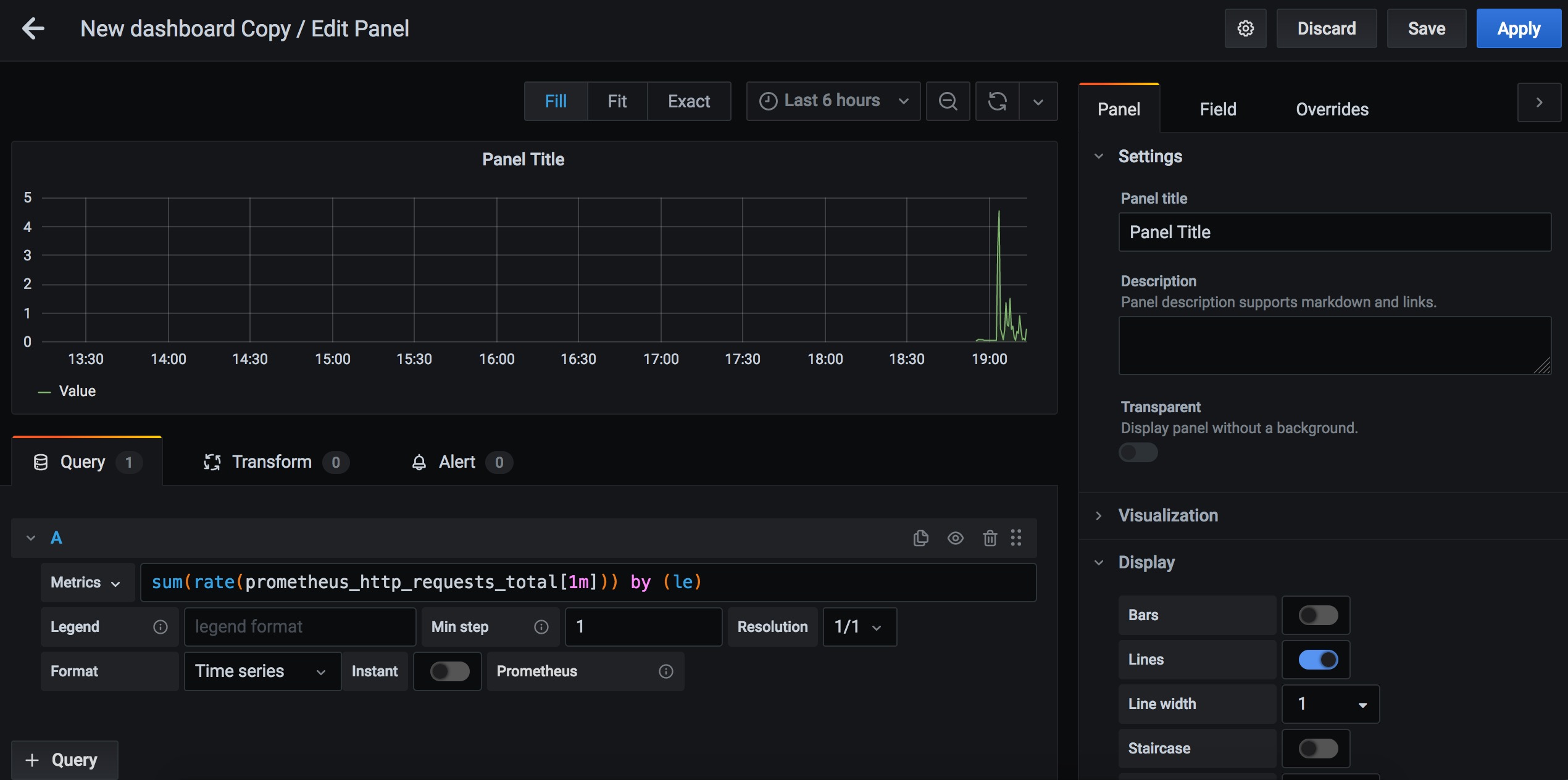Image resolution: width=1568 pixels, height=780 pixels.
Task: Toggle query A visibility eye icon
Action: pos(955,538)
